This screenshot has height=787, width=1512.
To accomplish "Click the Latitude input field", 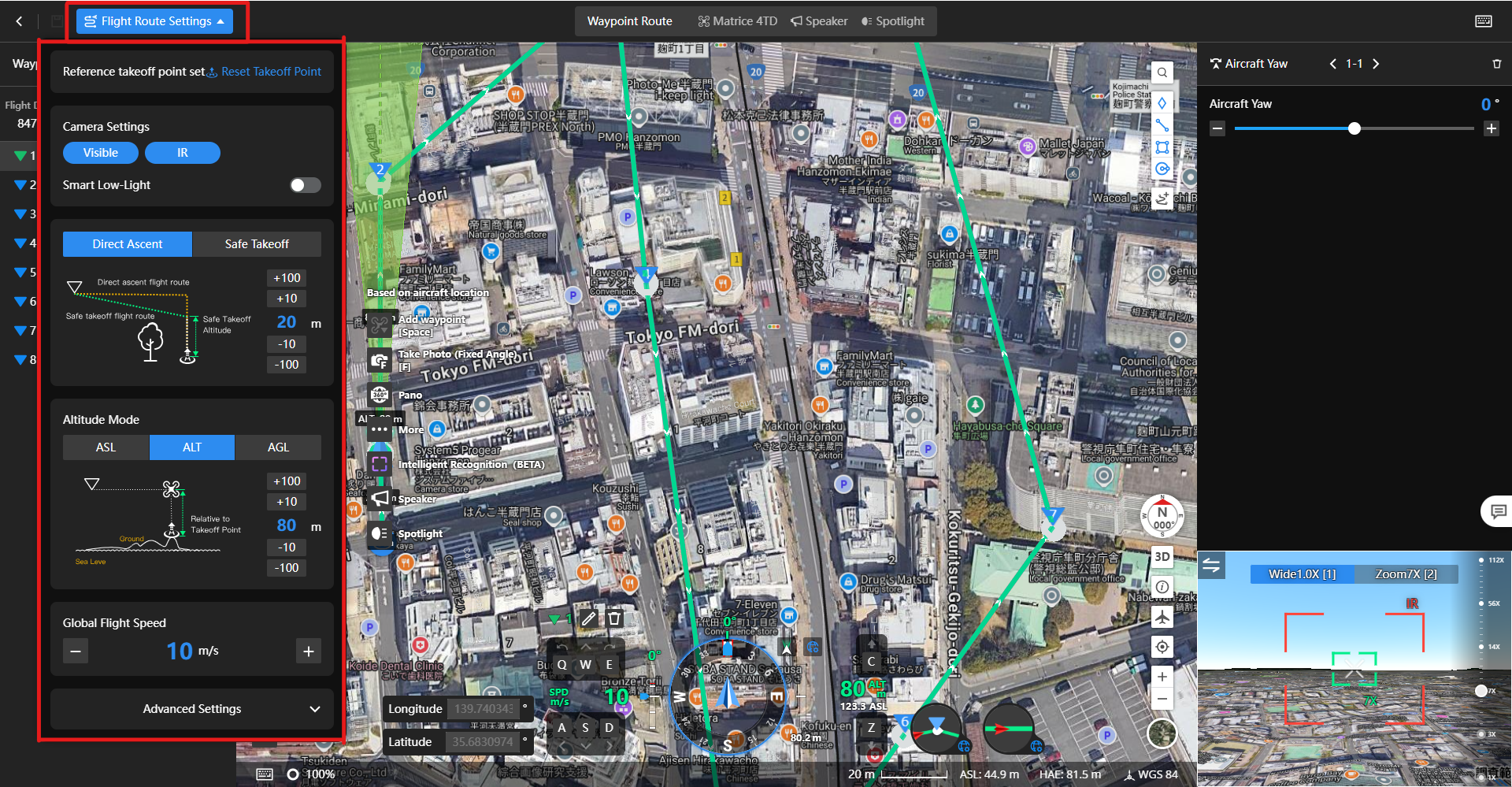I will (483, 742).
